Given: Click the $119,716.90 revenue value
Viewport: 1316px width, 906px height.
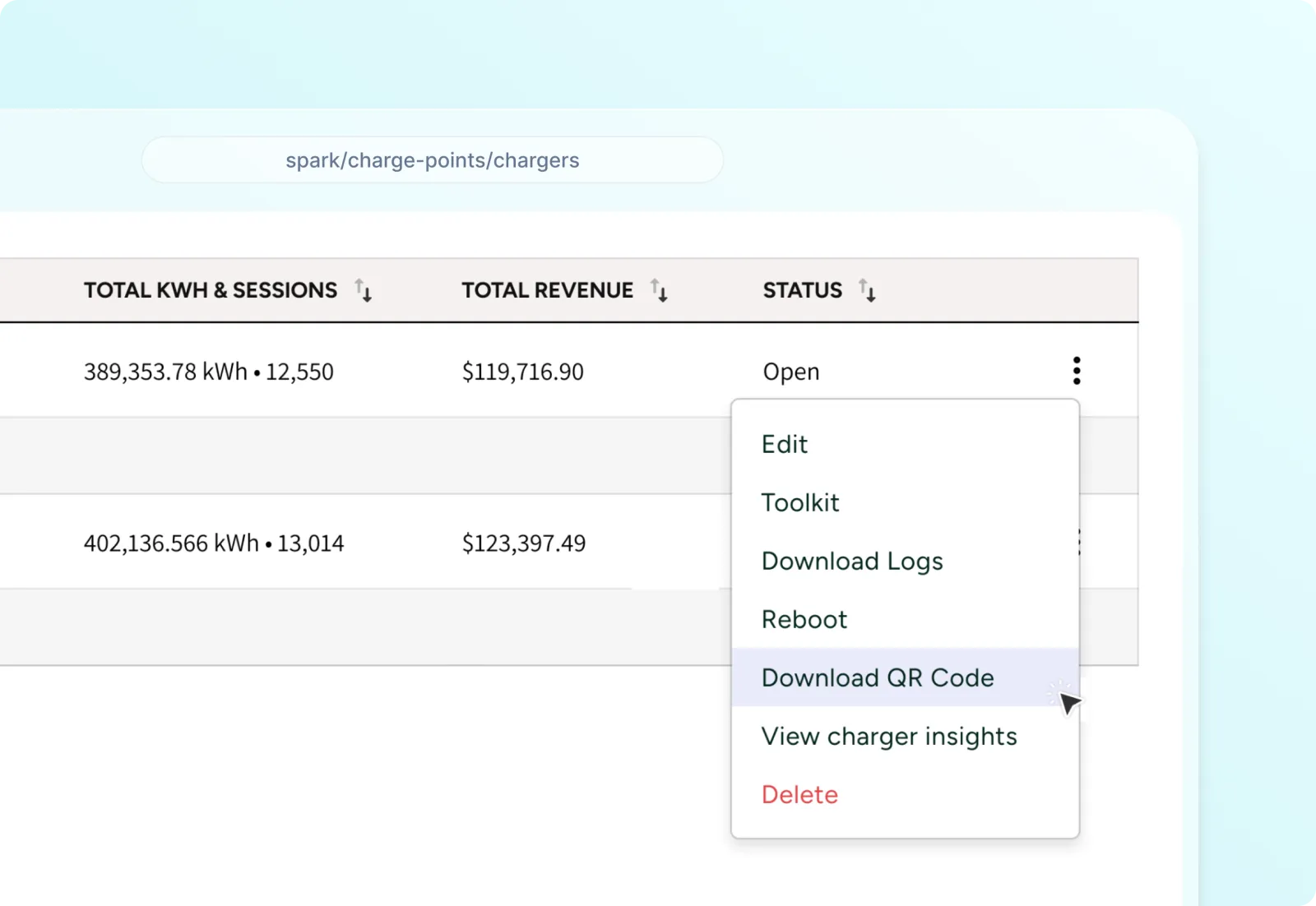Looking at the screenshot, I should (x=523, y=372).
